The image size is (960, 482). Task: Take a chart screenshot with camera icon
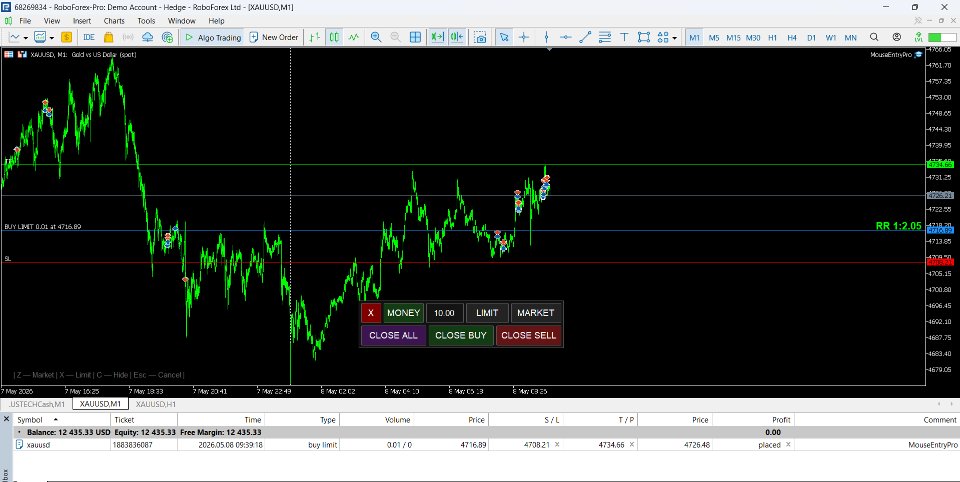point(481,37)
